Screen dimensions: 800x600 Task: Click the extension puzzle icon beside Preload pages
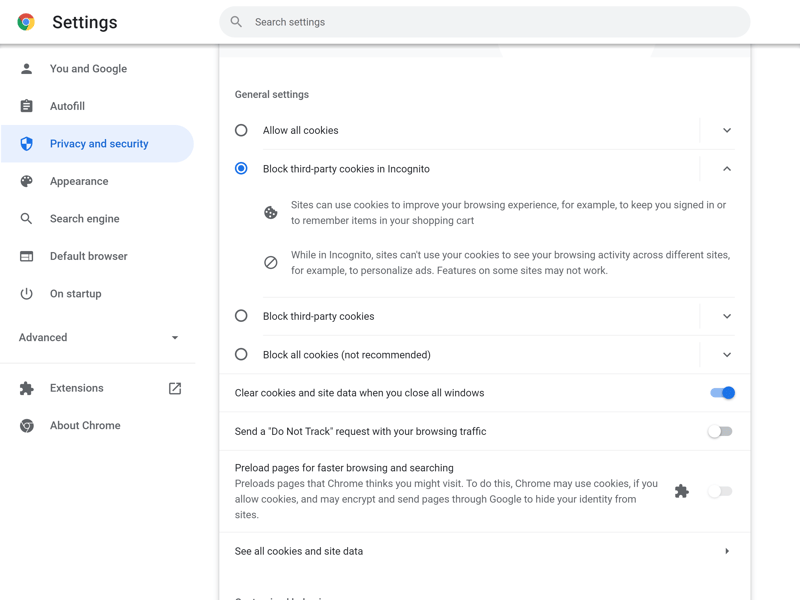coord(681,491)
